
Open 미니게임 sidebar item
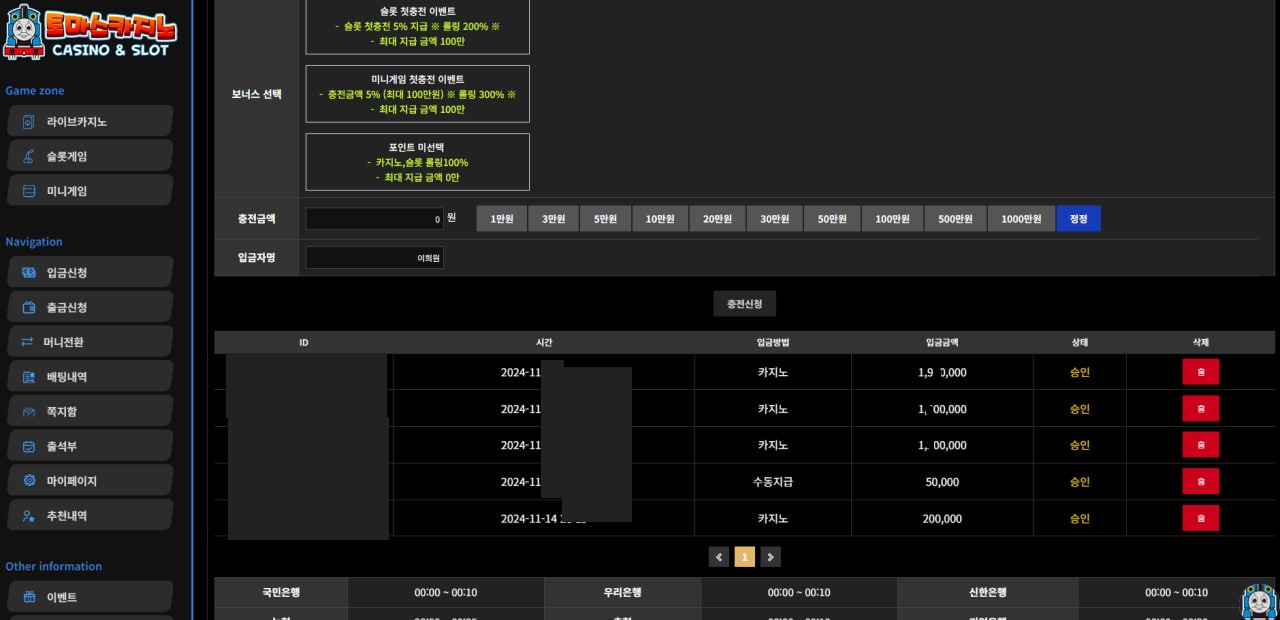90,191
